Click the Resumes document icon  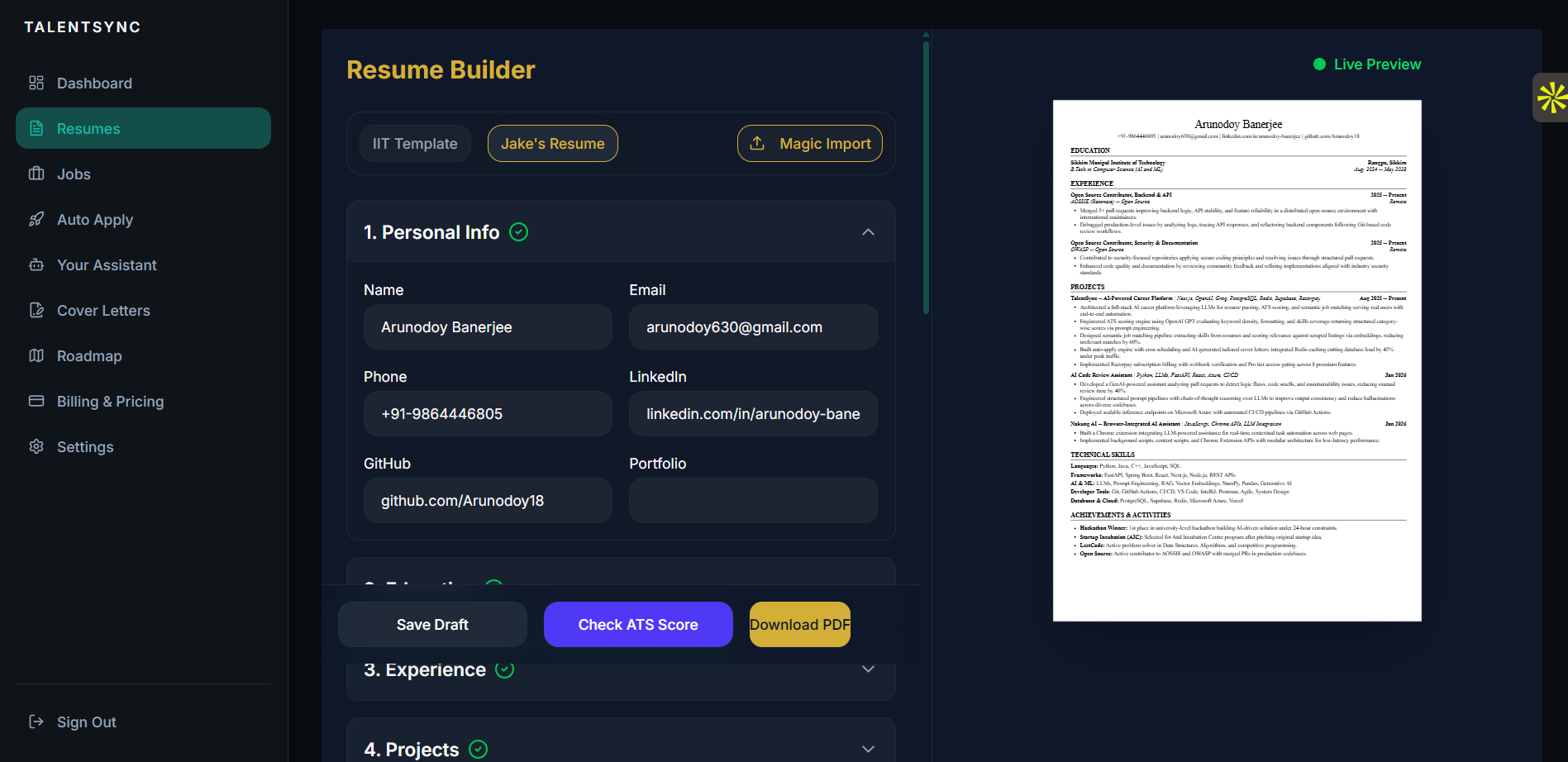coord(36,128)
